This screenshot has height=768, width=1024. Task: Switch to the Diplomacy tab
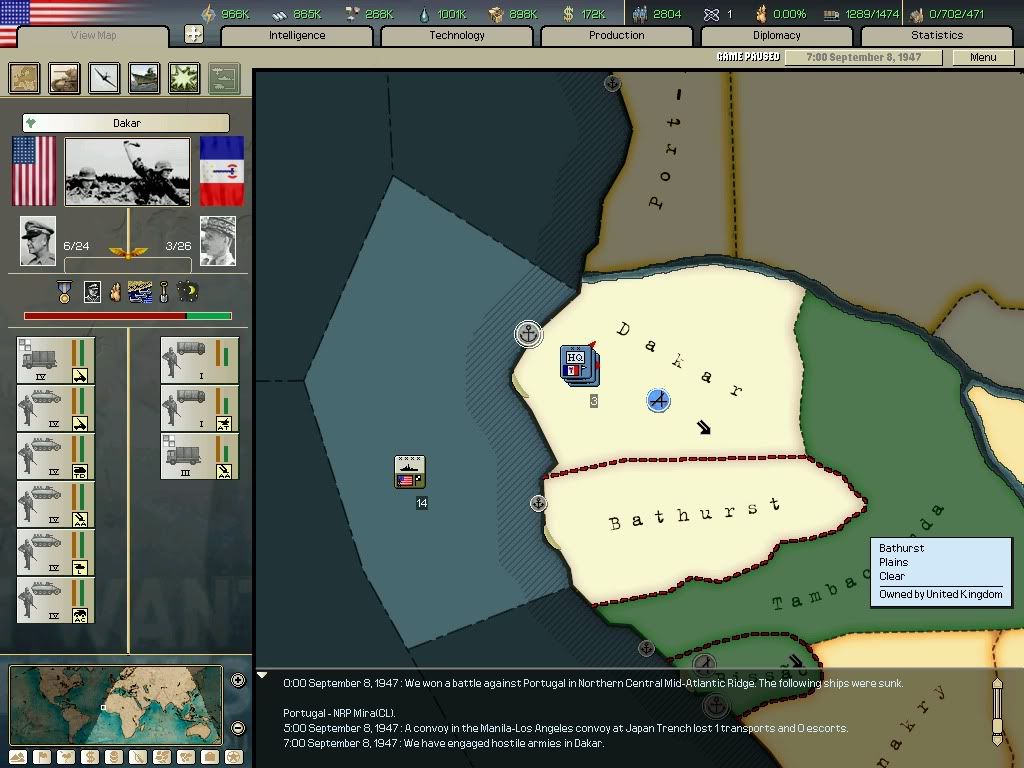coord(776,35)
